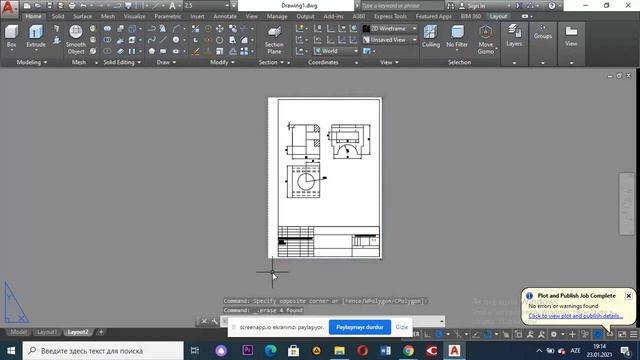Click the Undo arrow in quick access toolbar

tap(83, 6)
